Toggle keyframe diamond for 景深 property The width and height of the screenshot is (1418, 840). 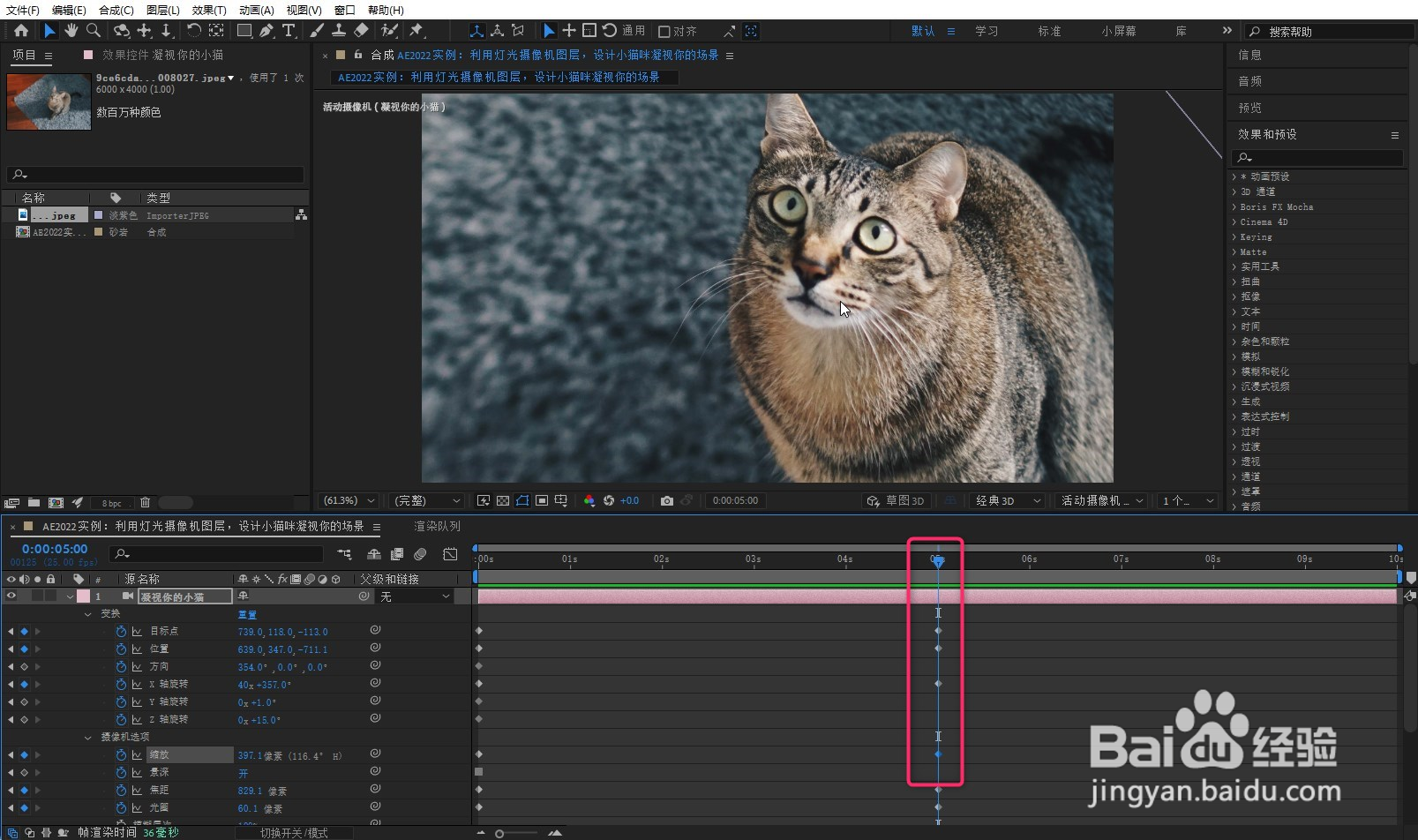[x=24, y=773]
